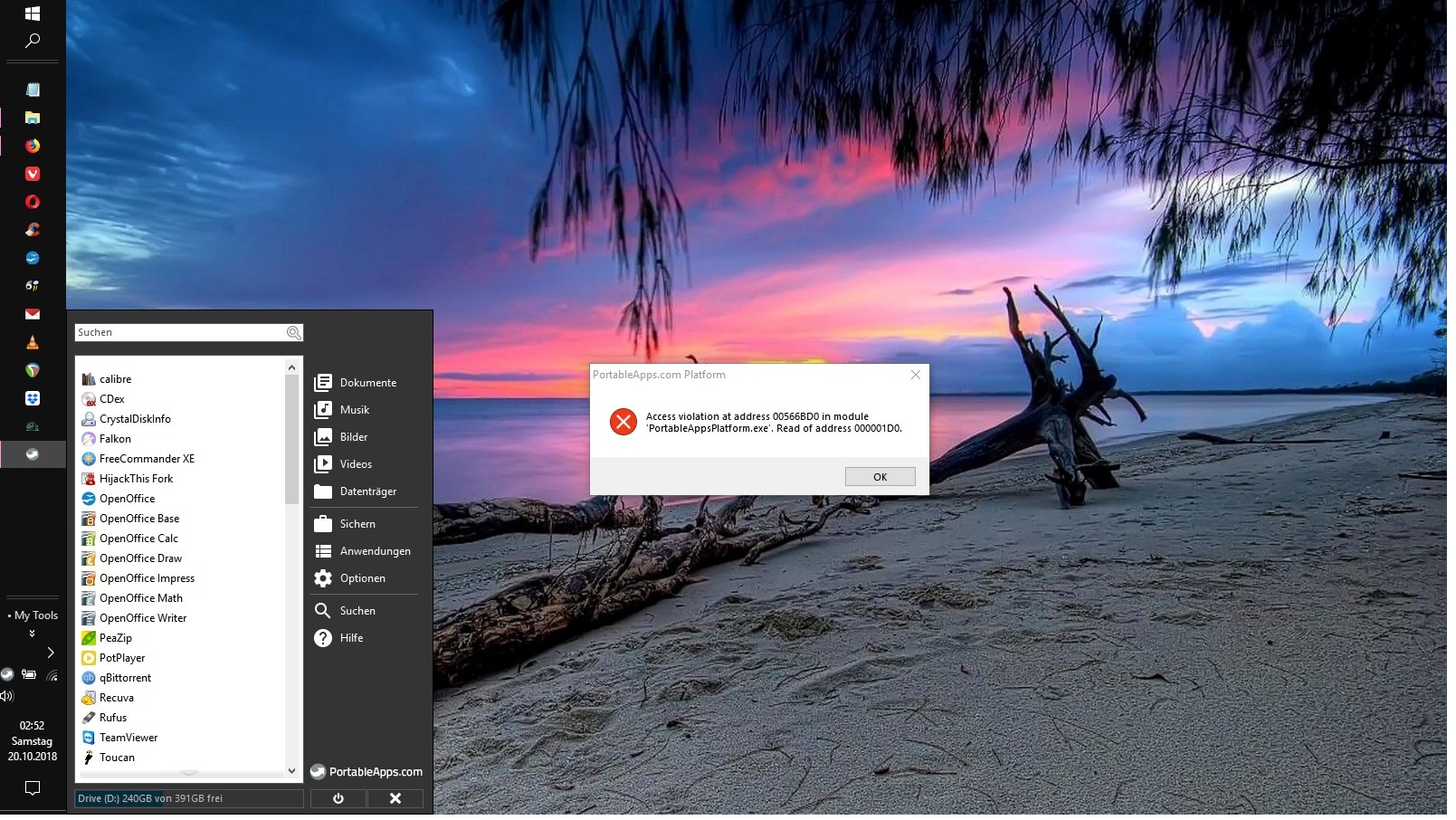
Task: Open the Hilfe menu entry
Action: coord(351,638)
